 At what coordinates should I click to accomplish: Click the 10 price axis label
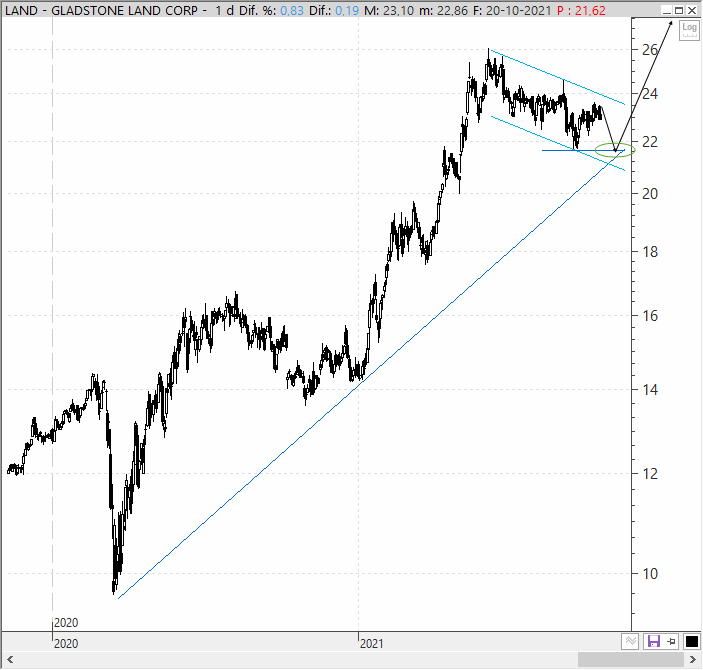[650, 573]
